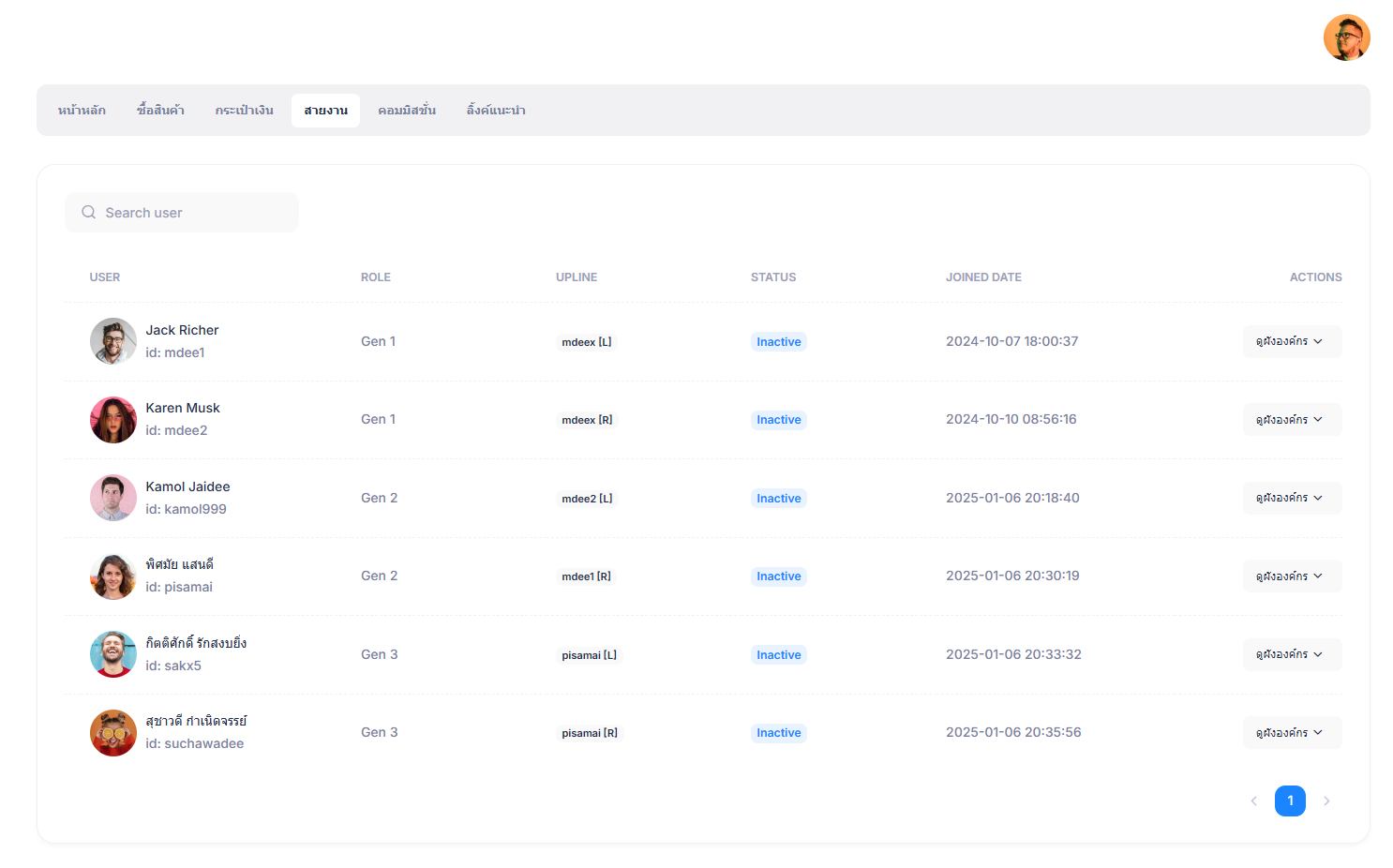Image resolution: width=1393 pixels, height=868 pixels.
Task: Click Jack Richer's avatar photo
Action: (x=113, y=341)
